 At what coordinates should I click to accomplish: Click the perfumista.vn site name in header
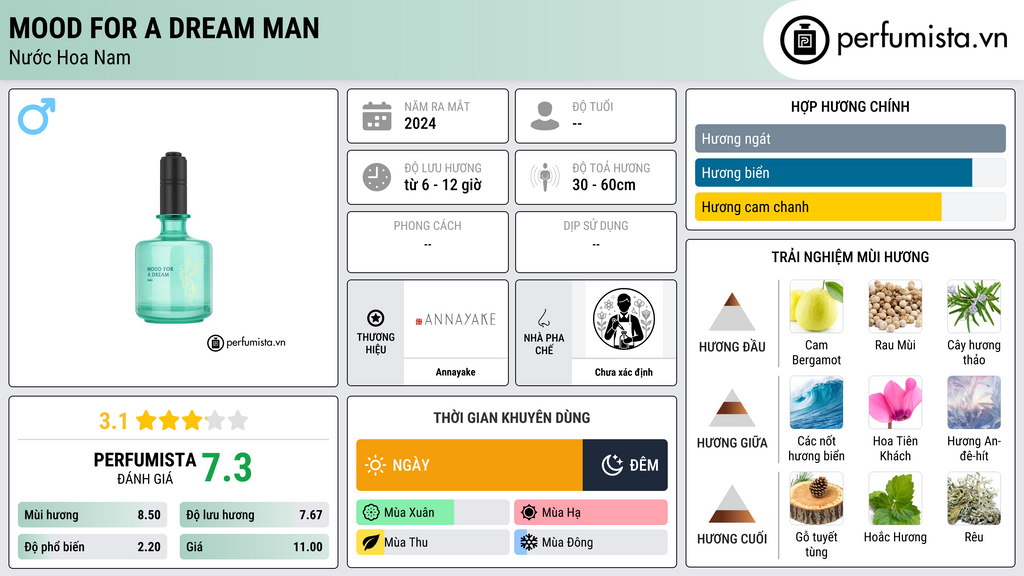coord(922,39)
